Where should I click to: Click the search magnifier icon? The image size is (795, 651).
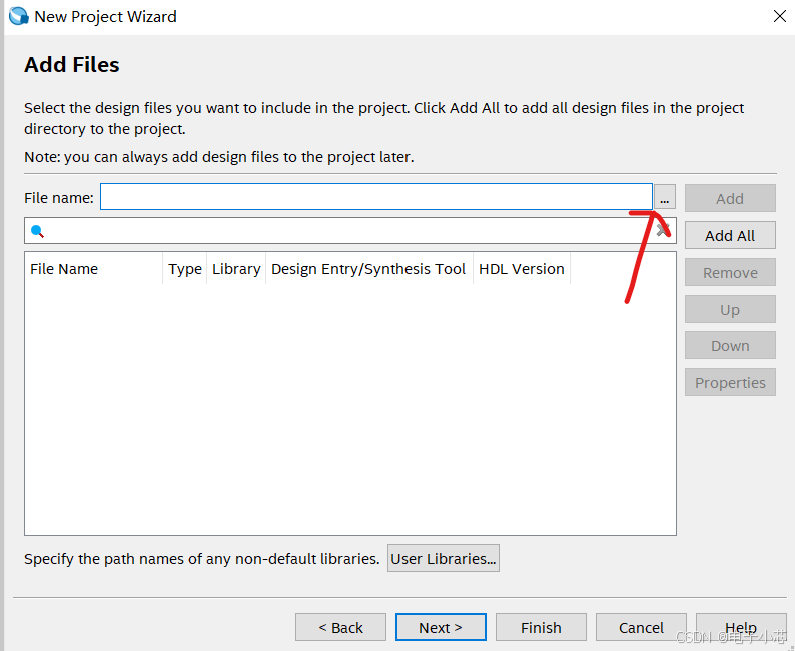pos(38,231)
